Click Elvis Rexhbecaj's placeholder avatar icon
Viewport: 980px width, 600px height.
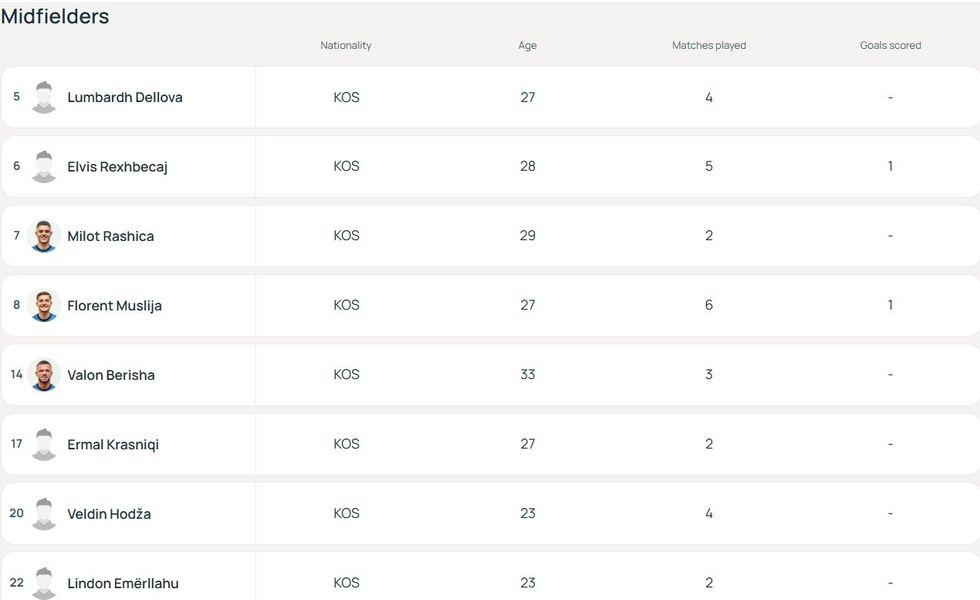44,166
